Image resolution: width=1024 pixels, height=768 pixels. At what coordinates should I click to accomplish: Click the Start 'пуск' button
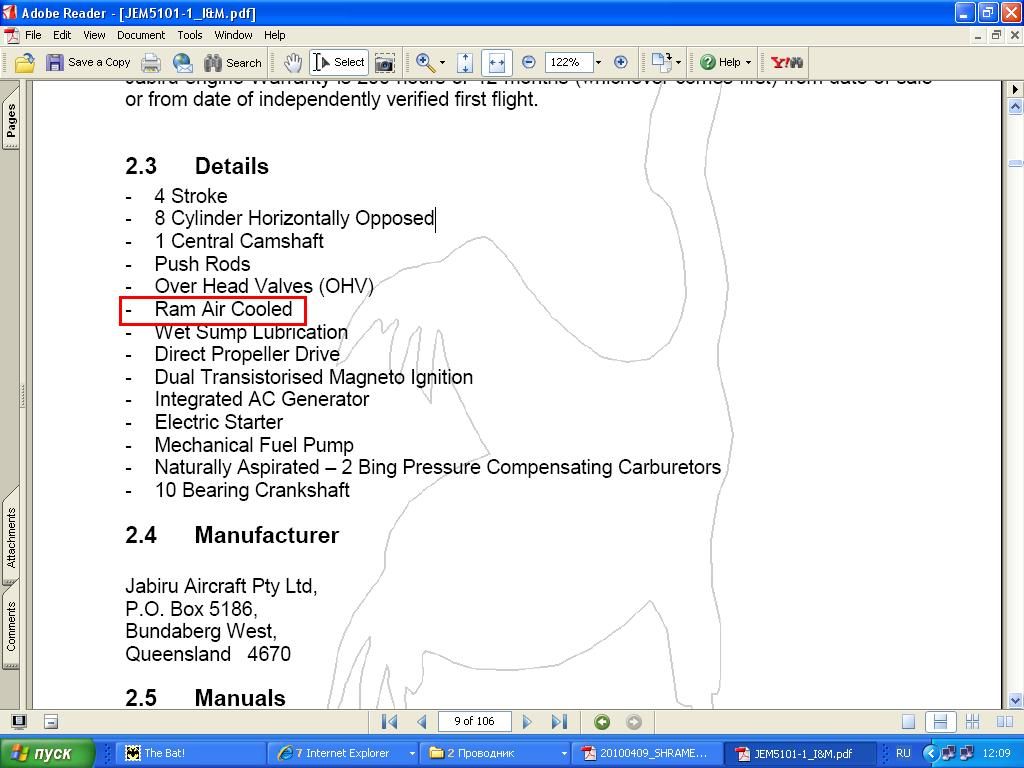coord(47,753)
